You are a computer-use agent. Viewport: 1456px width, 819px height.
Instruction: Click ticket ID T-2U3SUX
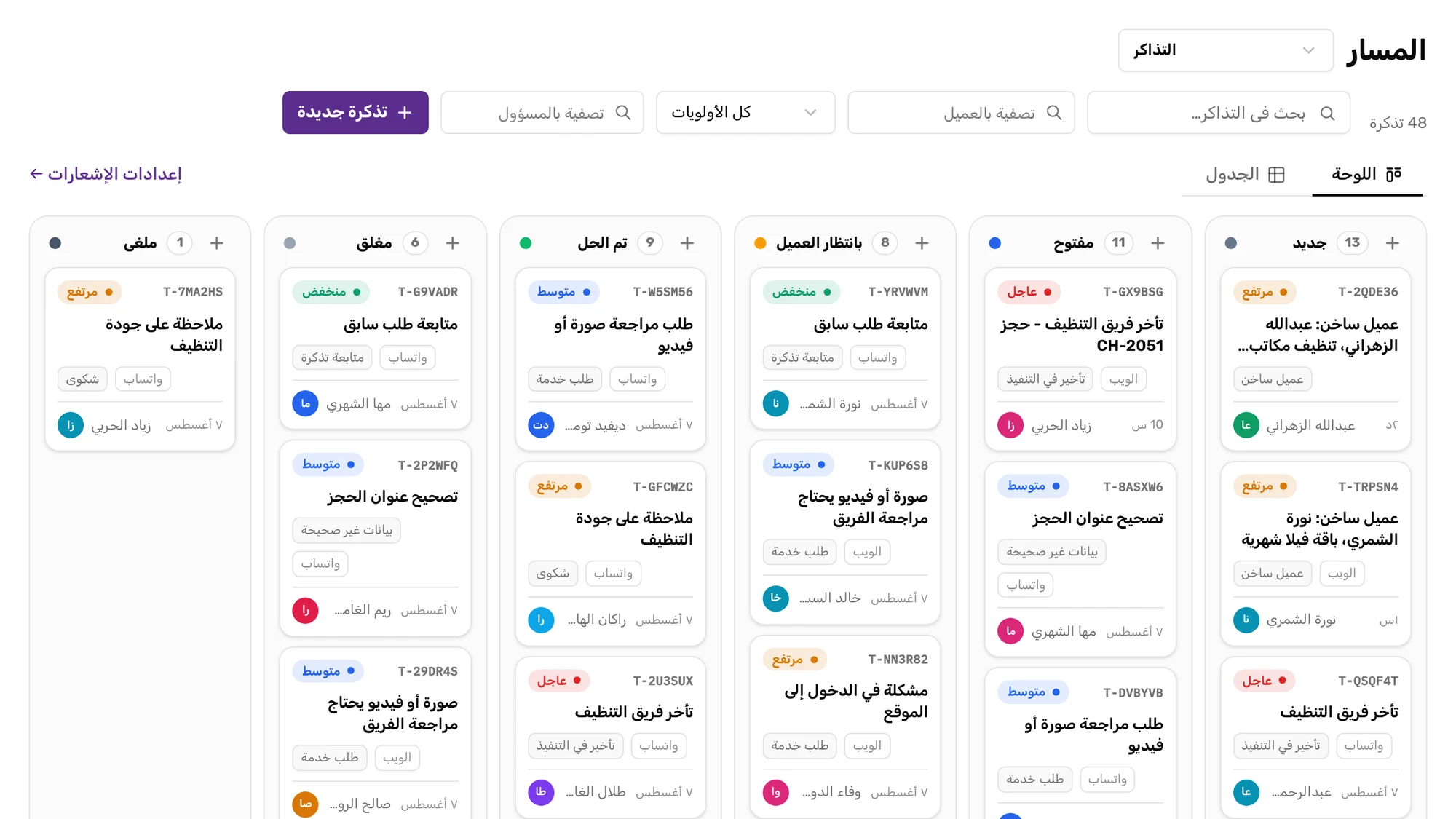pos(662,681)
